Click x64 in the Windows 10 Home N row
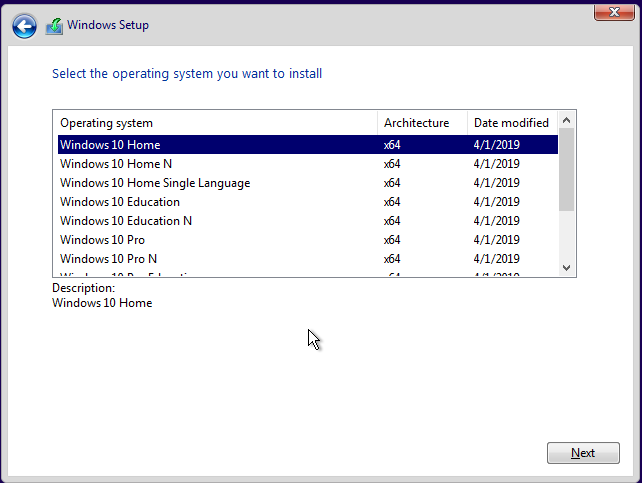 (x=392, y=164)
